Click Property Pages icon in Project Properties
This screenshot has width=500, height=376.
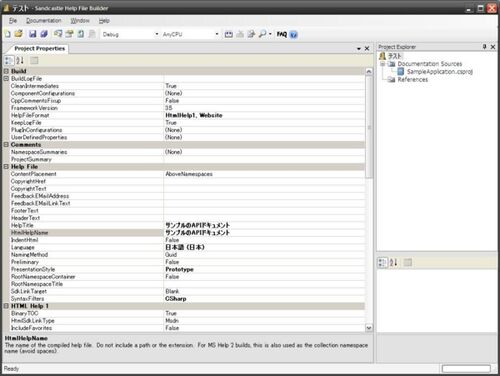(34, 61)
